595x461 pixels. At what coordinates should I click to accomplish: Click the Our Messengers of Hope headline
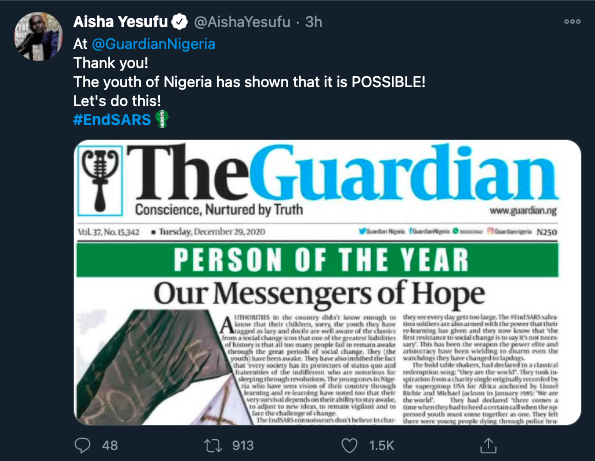pyautogui.click(x=319, y=294)
